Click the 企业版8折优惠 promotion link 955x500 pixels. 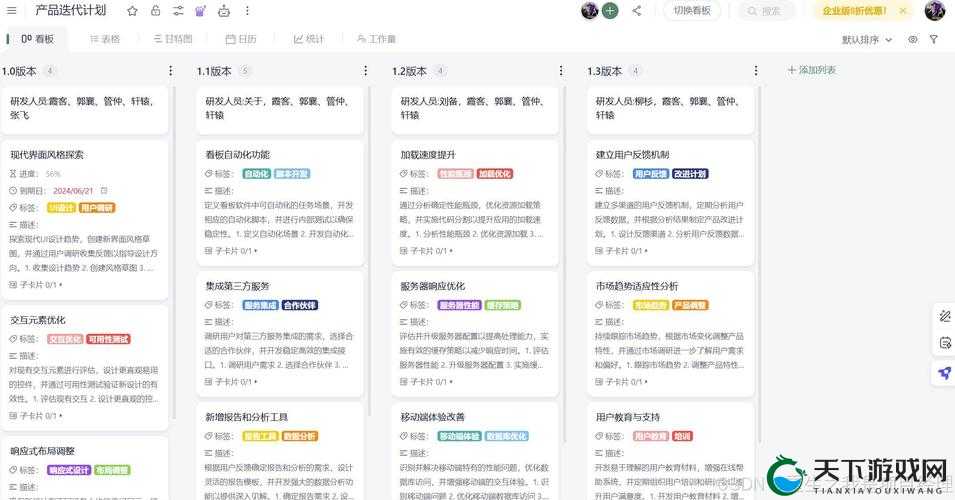tap(855, 11)
